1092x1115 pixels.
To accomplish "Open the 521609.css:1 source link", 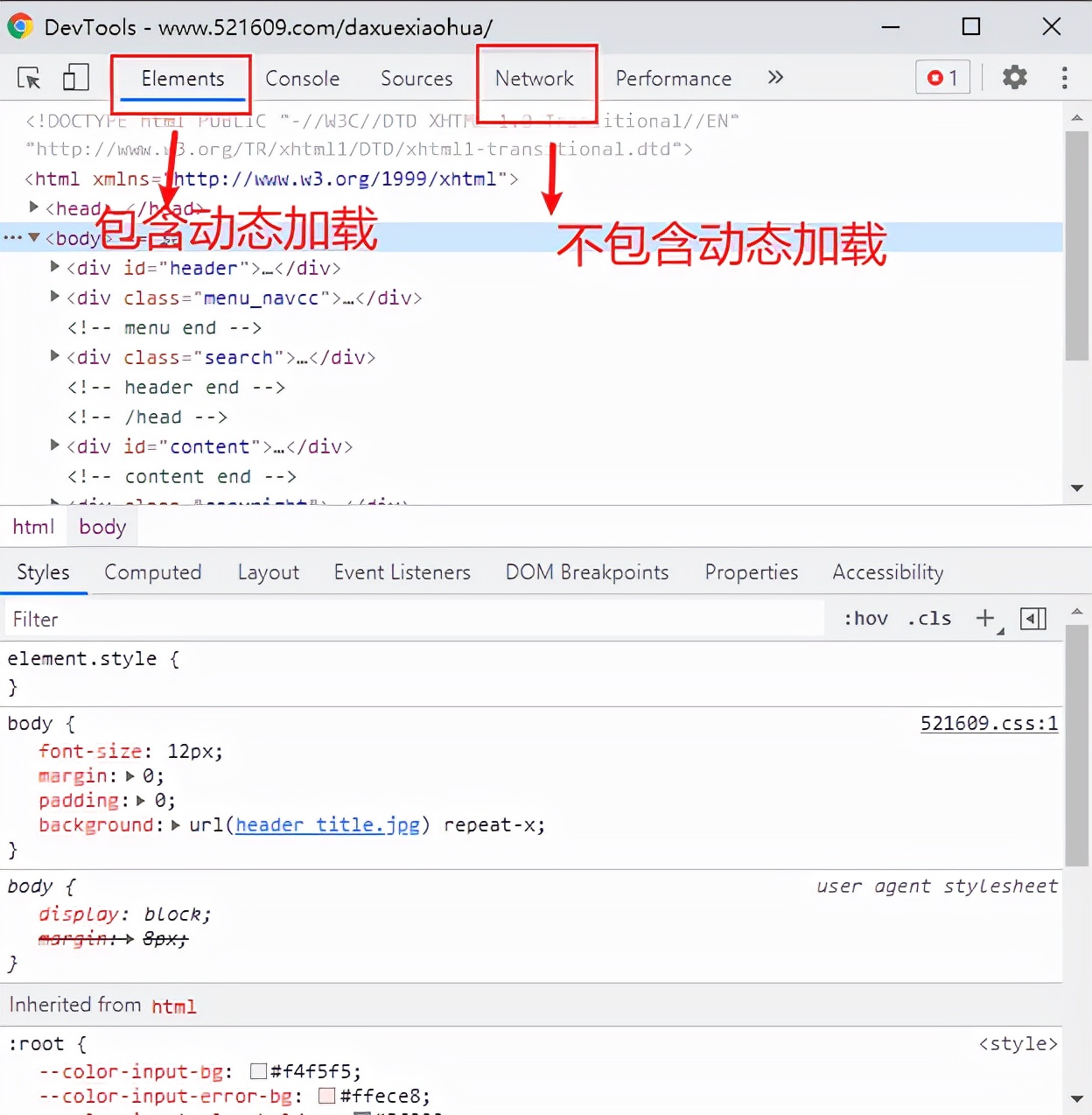I will pyautogui.click(x=989, y=724).
